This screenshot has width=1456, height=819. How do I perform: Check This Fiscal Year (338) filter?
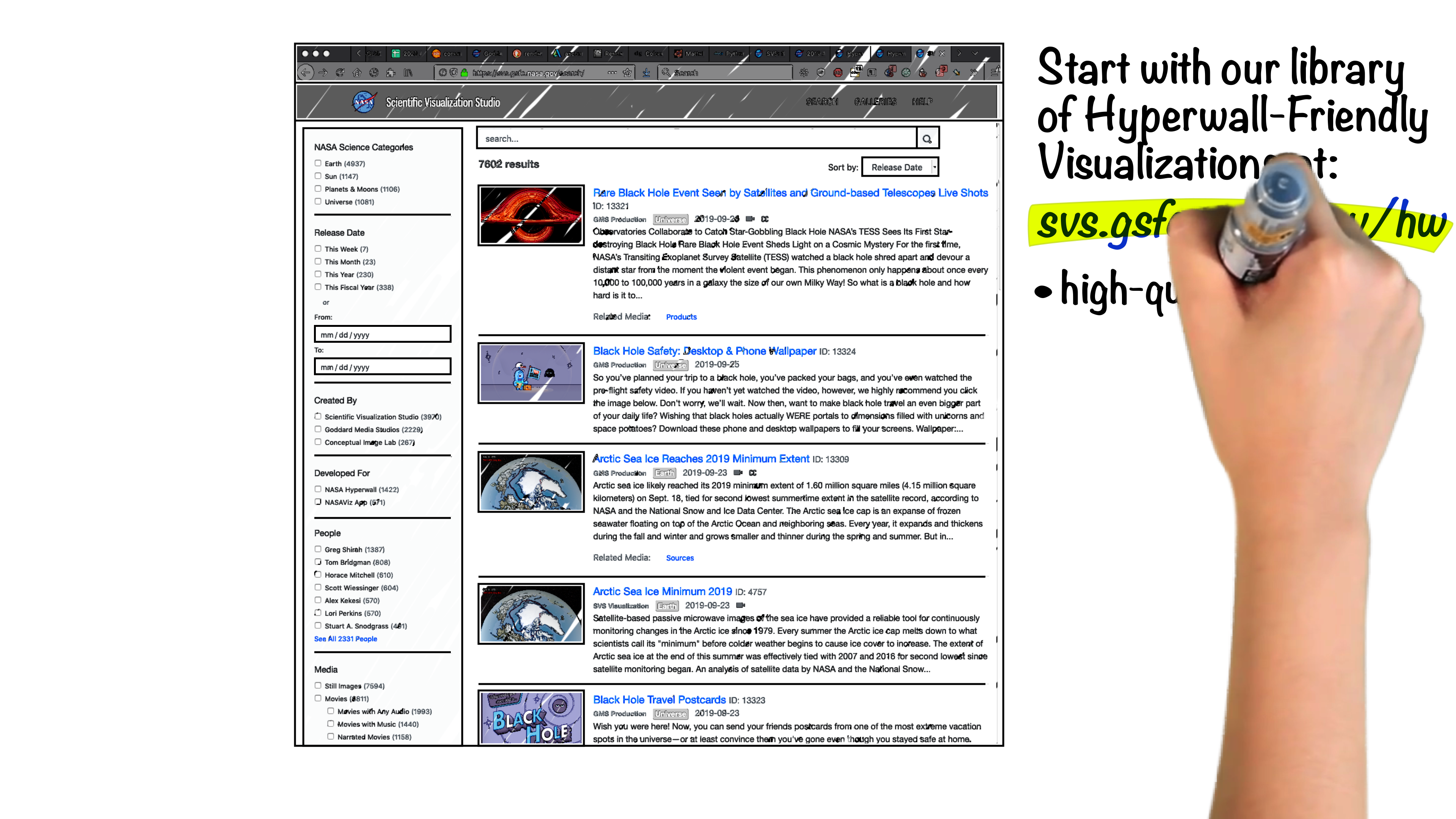tap(318, 287)
